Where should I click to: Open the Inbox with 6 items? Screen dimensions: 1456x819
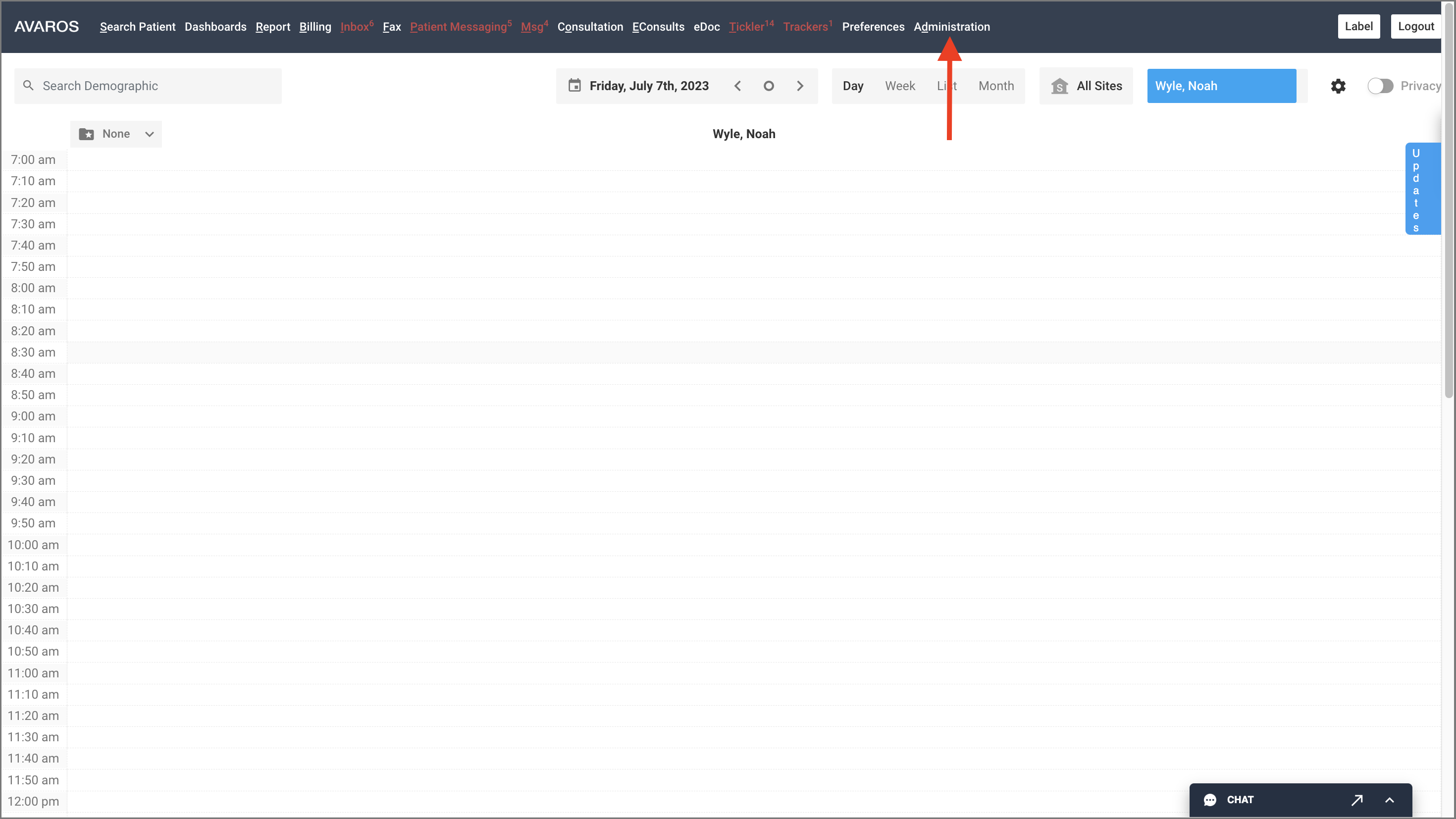[357, 27]
